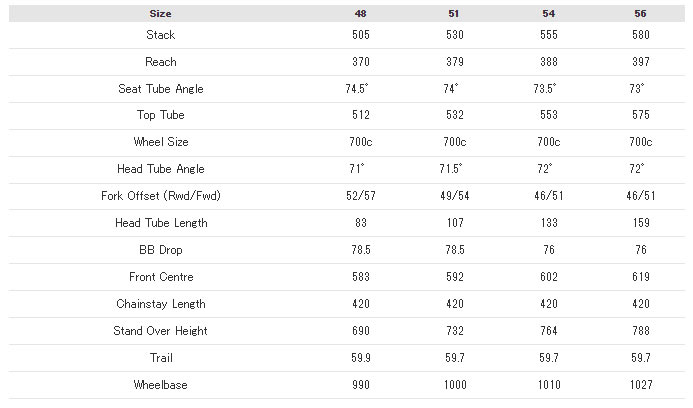The width and height of the screenshot is (693, 408).
Task: Select the size 54 column header
Action: [548, 14]
